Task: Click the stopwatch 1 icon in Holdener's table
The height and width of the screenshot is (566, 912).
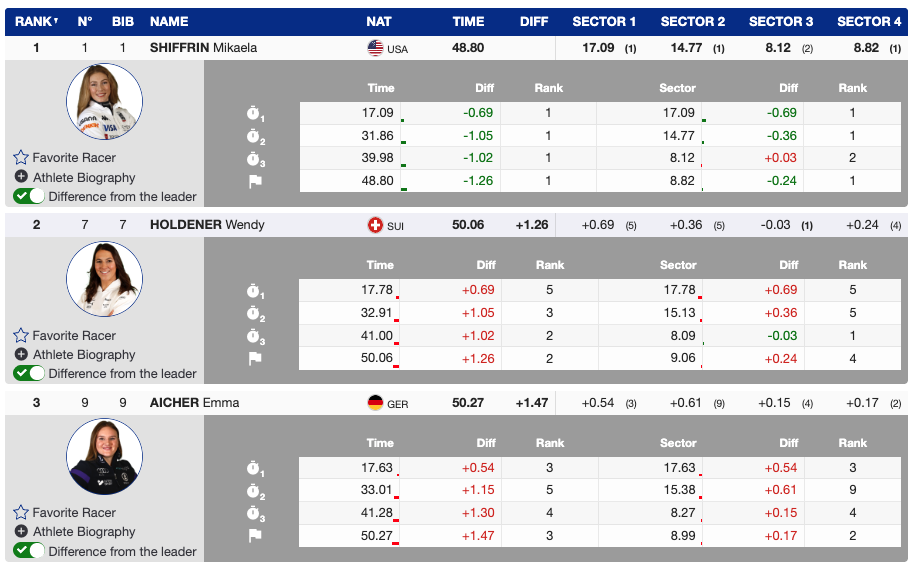Action: [x=255, y=291]
